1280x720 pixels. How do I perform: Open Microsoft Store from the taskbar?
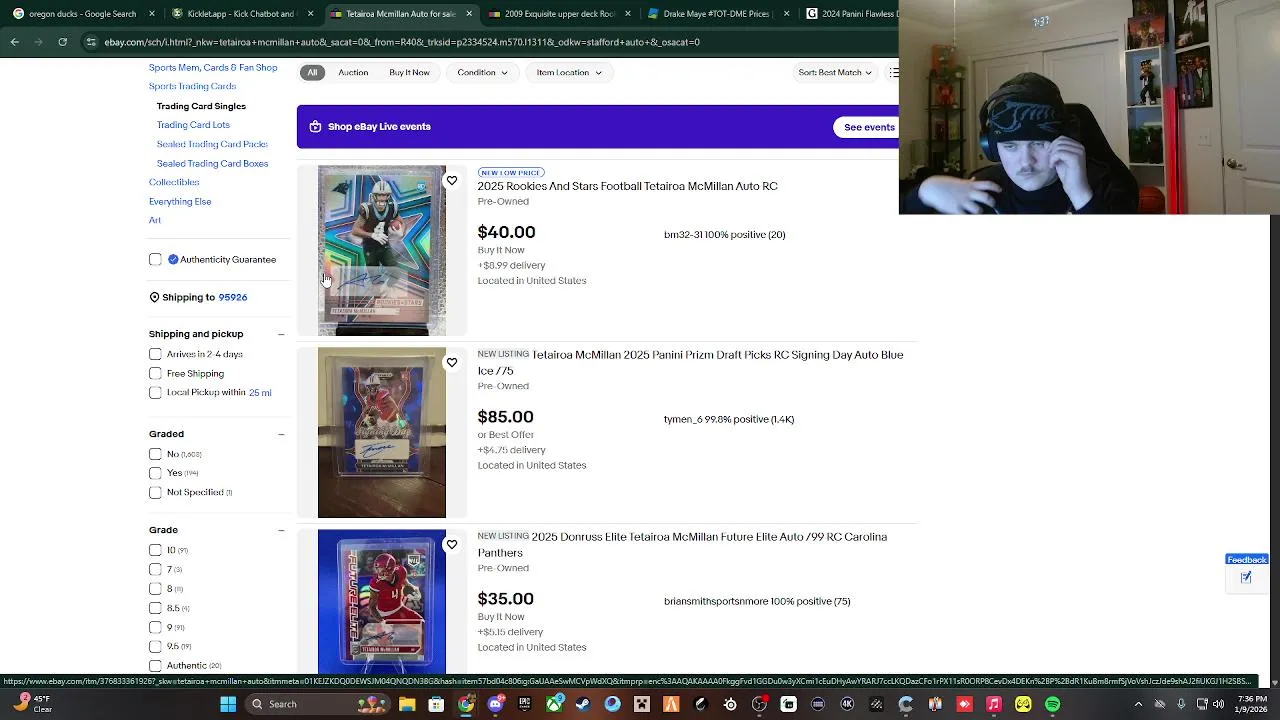pos(436,704)
